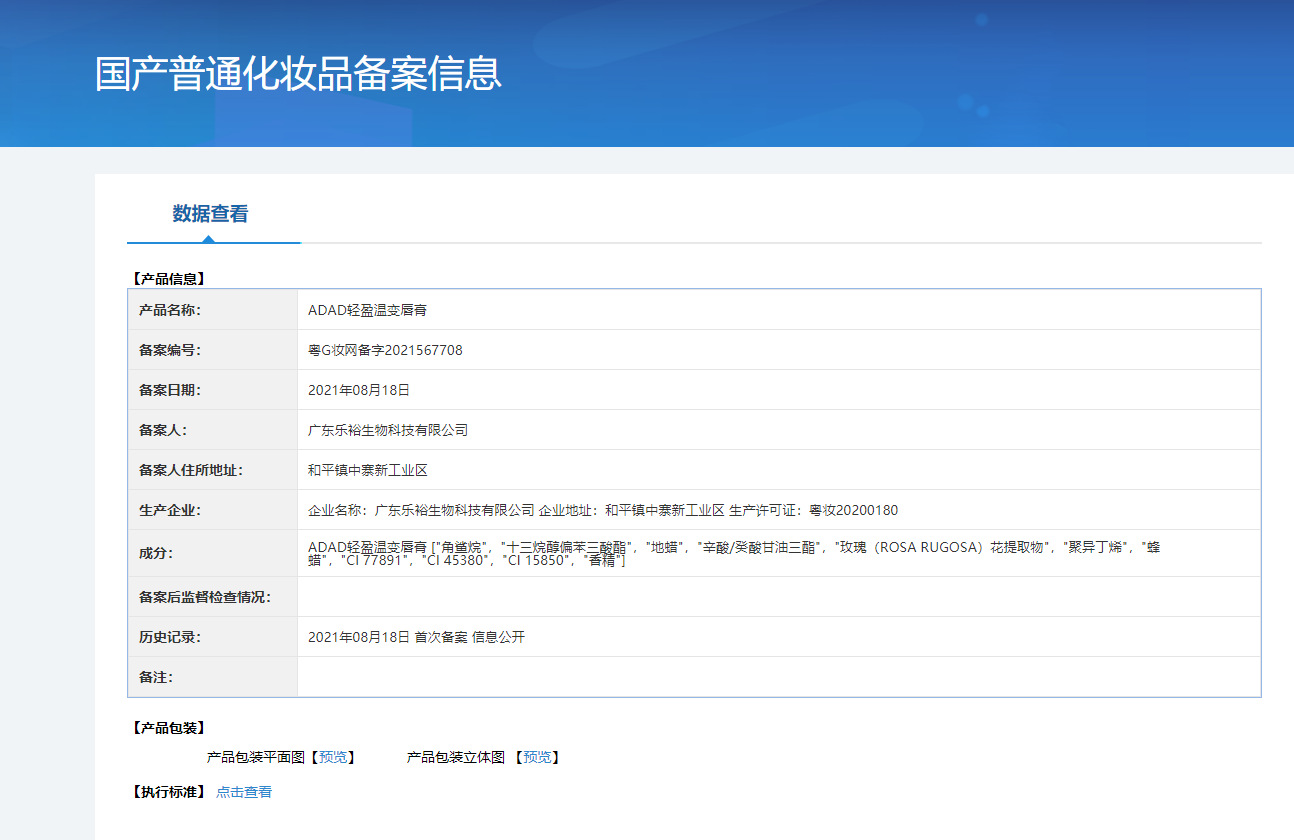Click the 产品包装平面图 label text
Viewport: 1294px width, 840px height.
tap(255, 757)
